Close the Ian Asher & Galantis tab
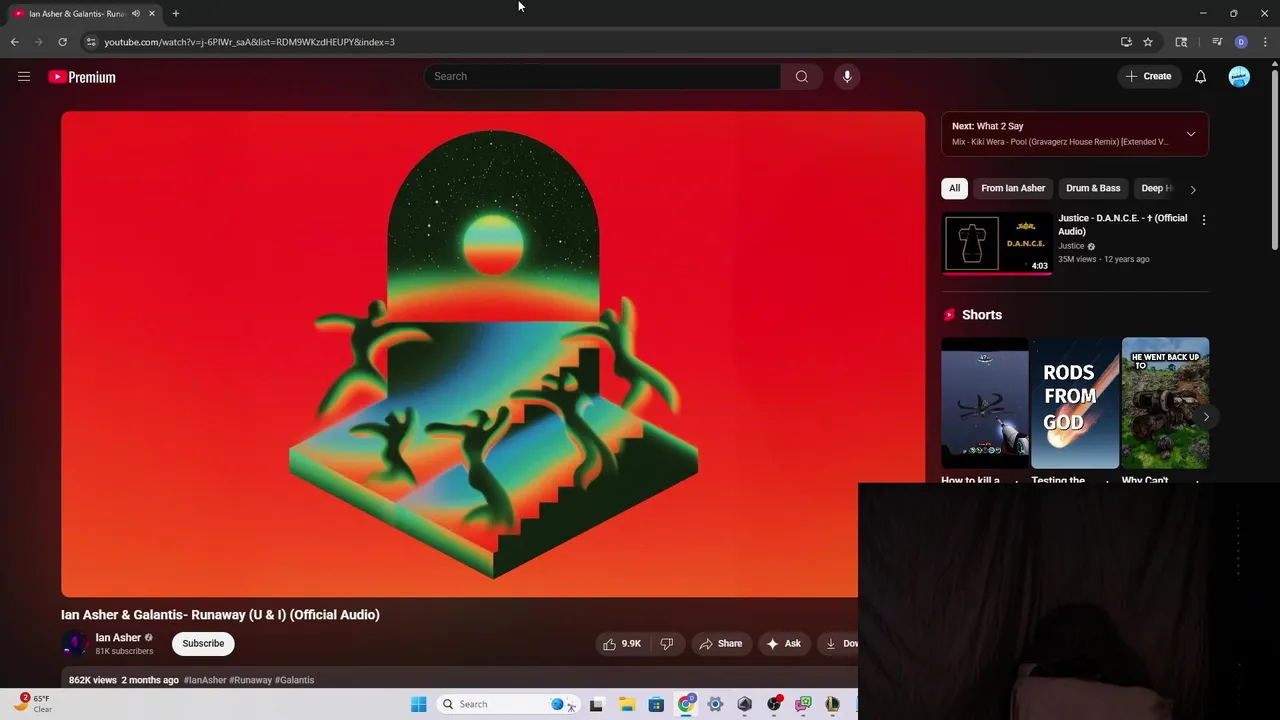This screenshot has height=720, width=1280. tap(152, 14)
